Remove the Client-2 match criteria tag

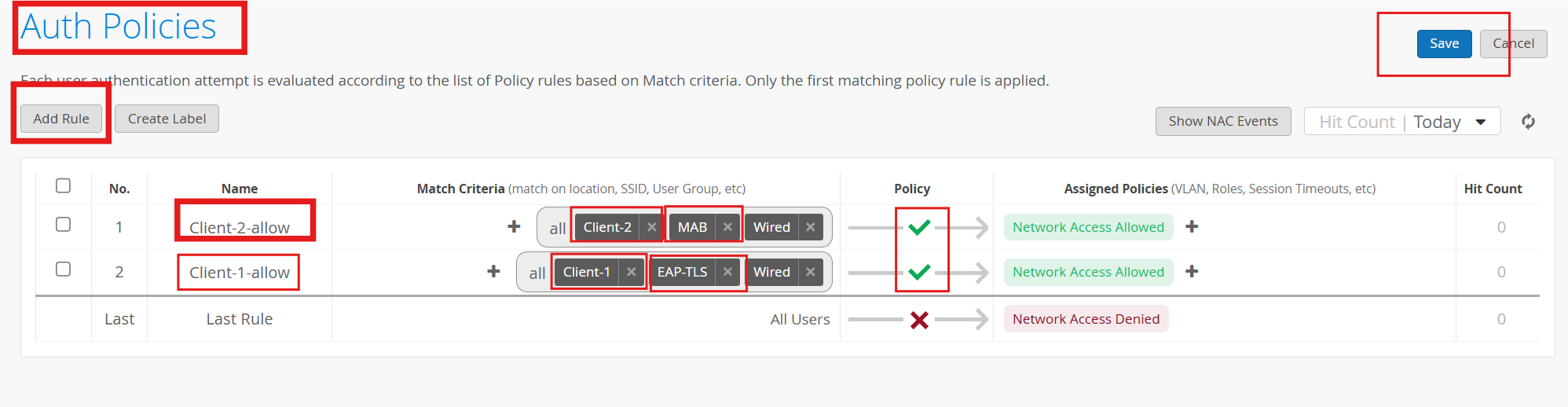[x=651, y=227]
